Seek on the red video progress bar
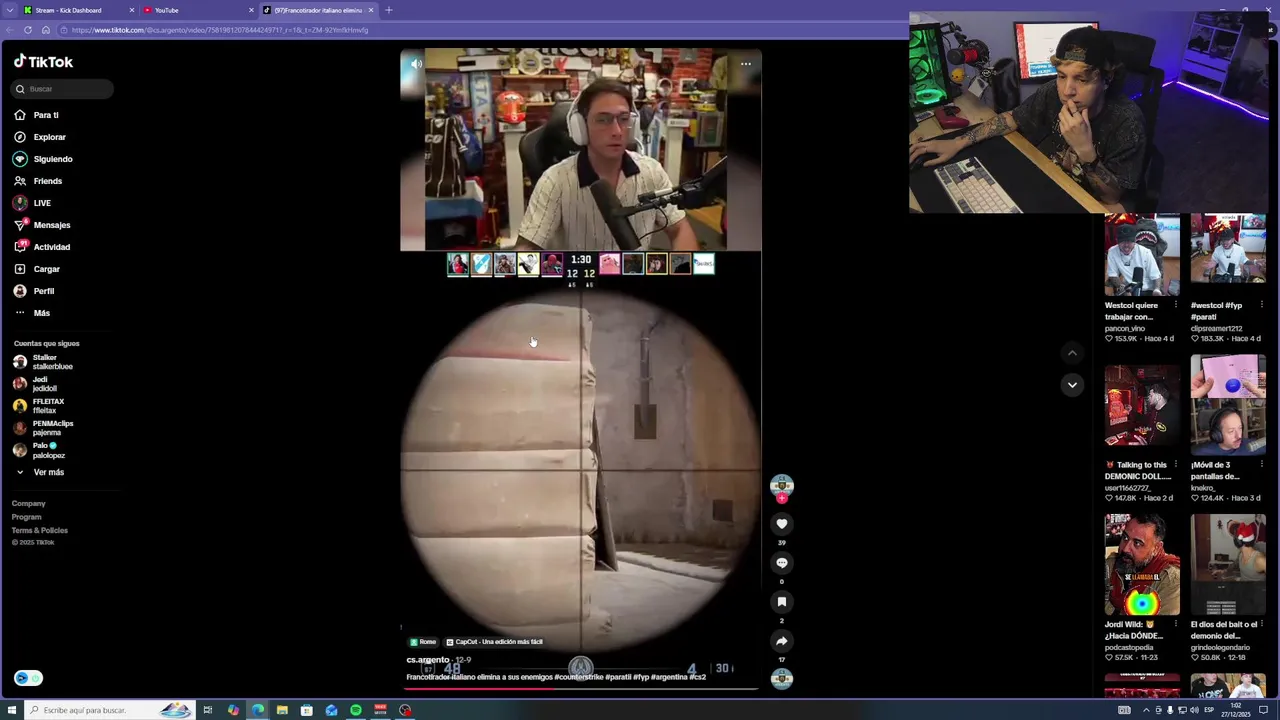This screenshot has width=1280, height=720. click(x=580, y=688)
